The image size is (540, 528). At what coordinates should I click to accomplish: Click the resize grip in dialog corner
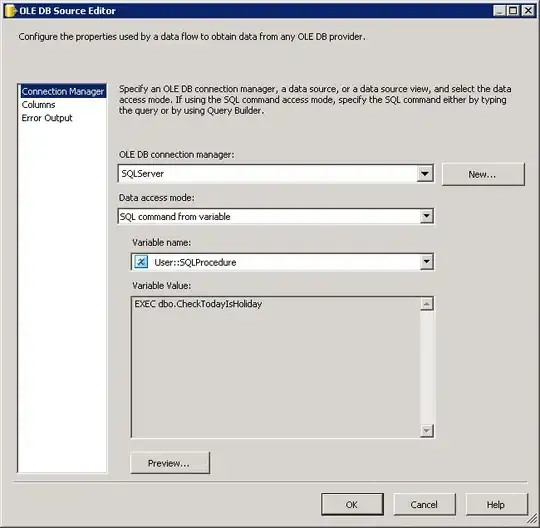tap(532, 518)
